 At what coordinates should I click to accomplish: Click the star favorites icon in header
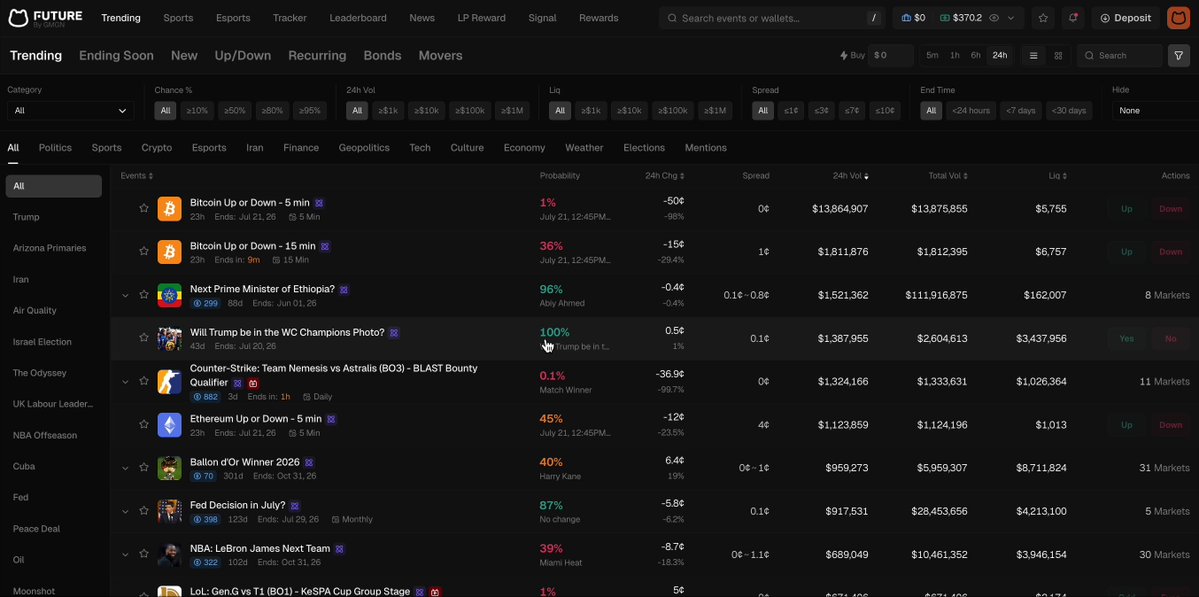[x=1044, y=18]
